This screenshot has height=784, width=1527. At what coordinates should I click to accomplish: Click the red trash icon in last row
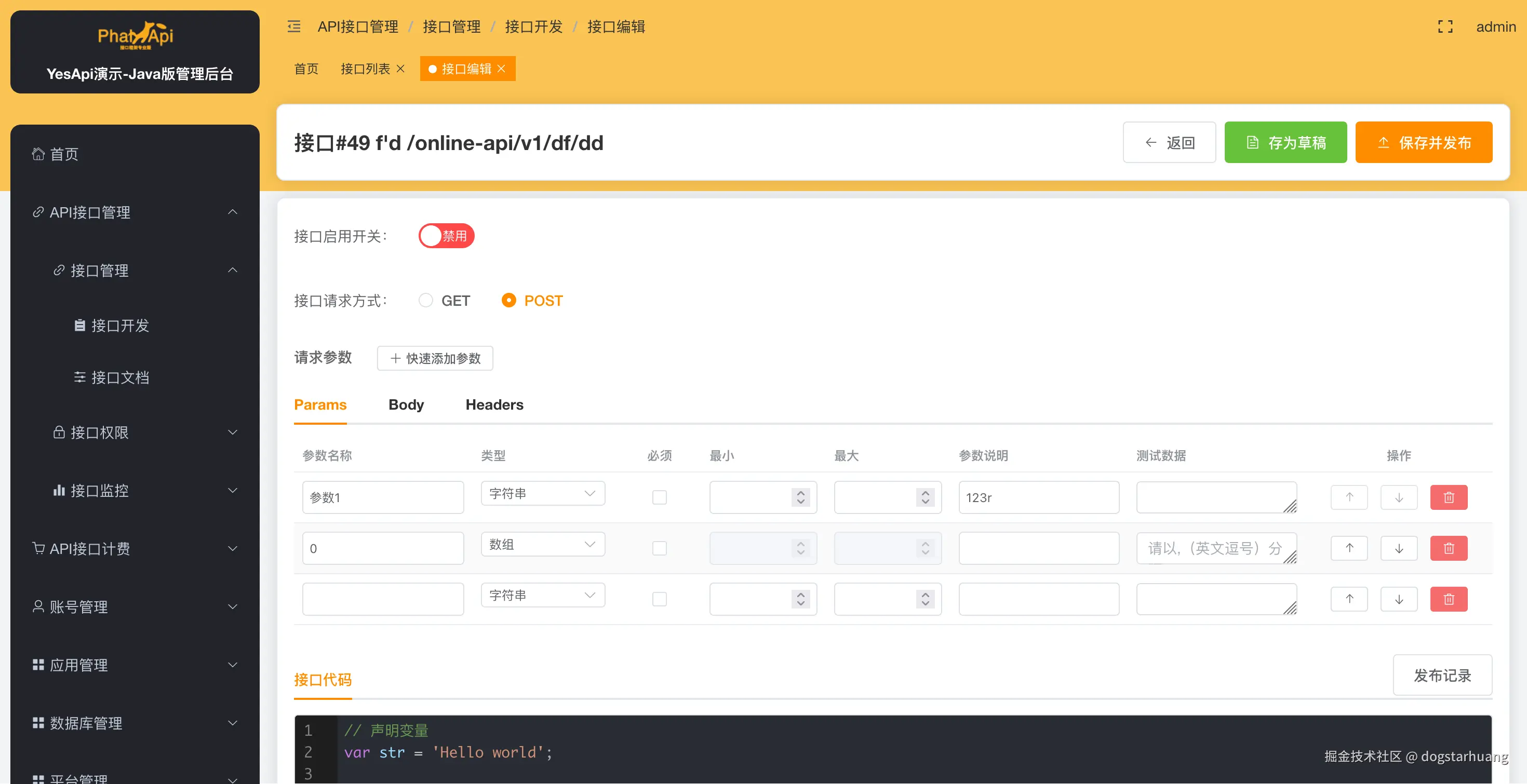(x=1448, y=599)
